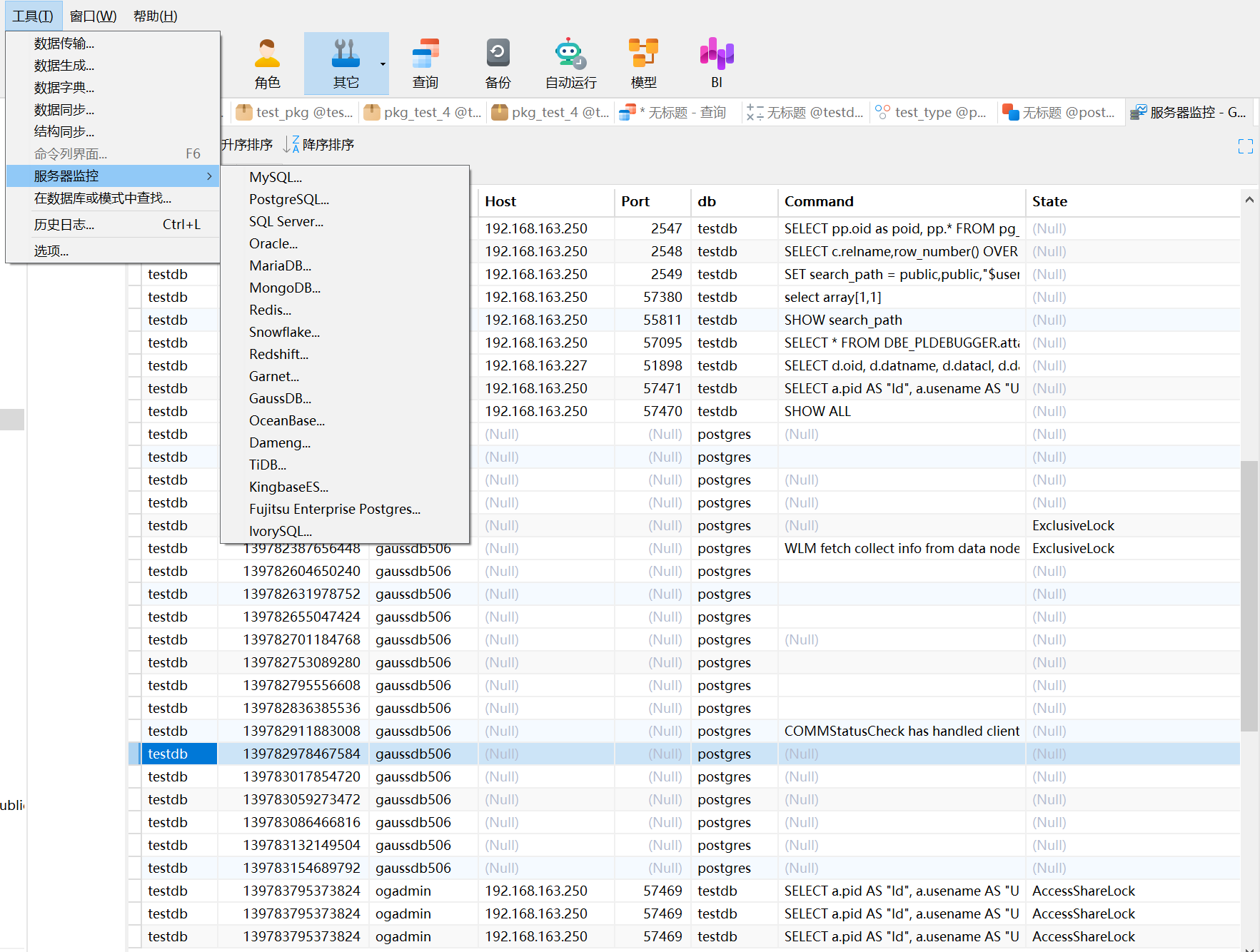Click the full-screen toggle icon at right
The image size is (1260, 952).
pyautogui.click(x=1245, y=146)
